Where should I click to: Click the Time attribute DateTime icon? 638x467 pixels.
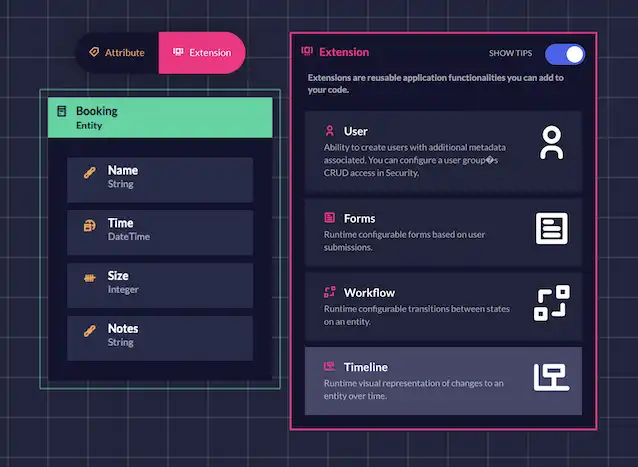[90, 228]
